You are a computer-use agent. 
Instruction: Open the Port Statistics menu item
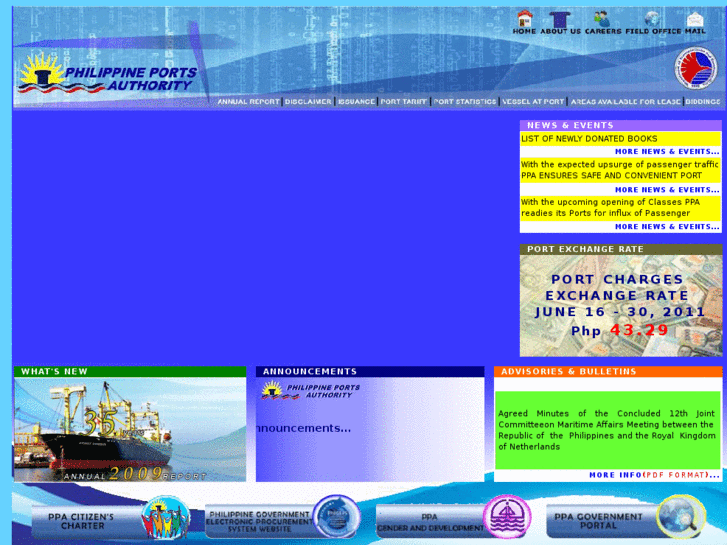pyautogui.click(x=465, y=102)
